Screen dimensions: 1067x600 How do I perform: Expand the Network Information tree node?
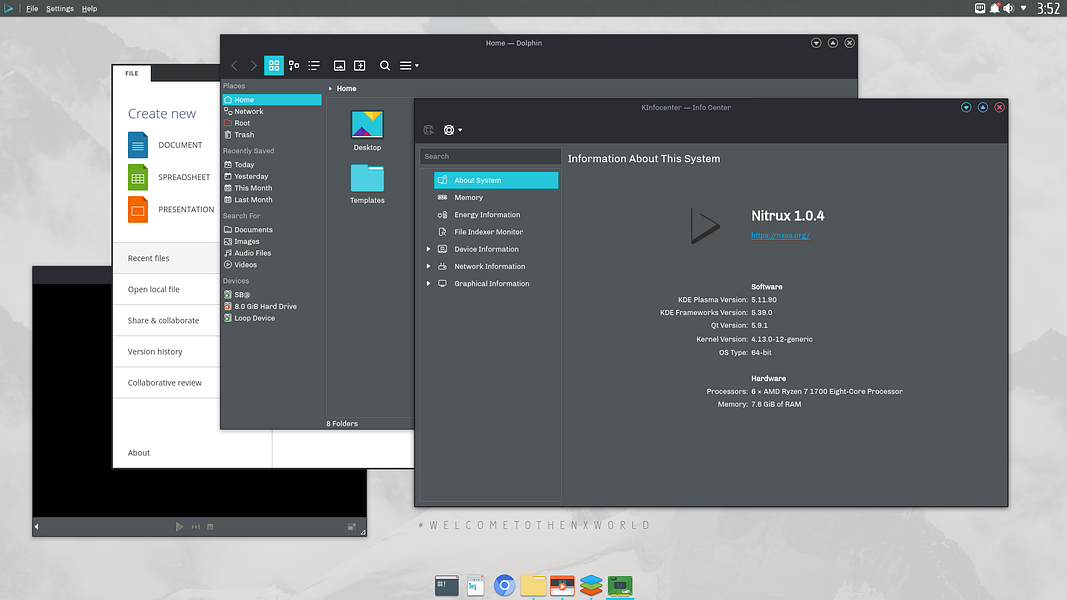pos(428,267)
